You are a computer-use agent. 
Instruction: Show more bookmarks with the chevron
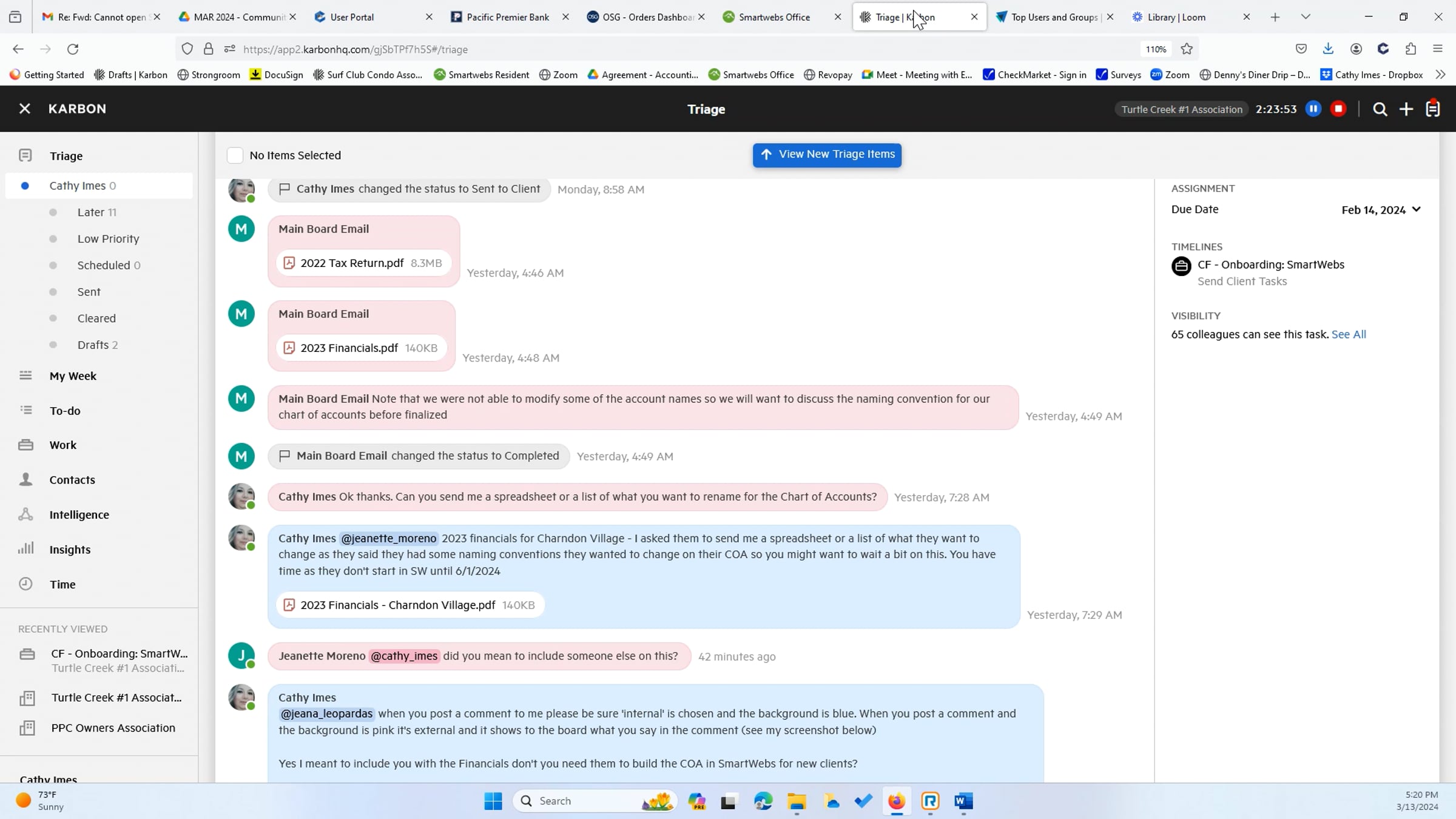1440,75
